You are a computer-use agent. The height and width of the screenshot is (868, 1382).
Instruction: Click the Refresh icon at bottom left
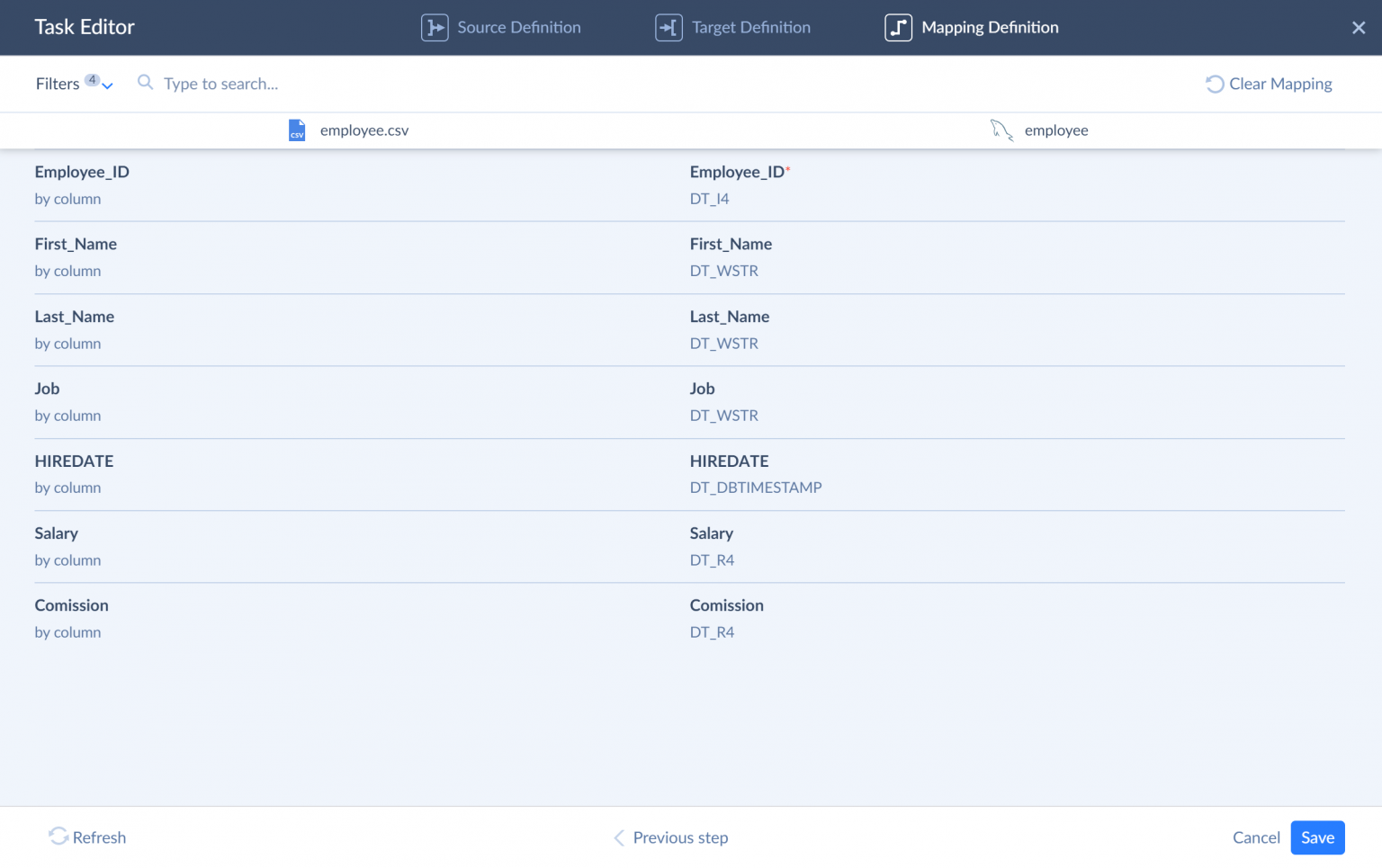[58, 837]
